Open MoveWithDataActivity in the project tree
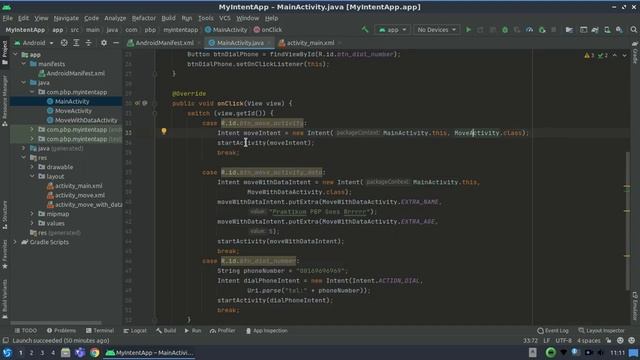The width and height of the screenshot is (640, 360). (x=86, y=120)
